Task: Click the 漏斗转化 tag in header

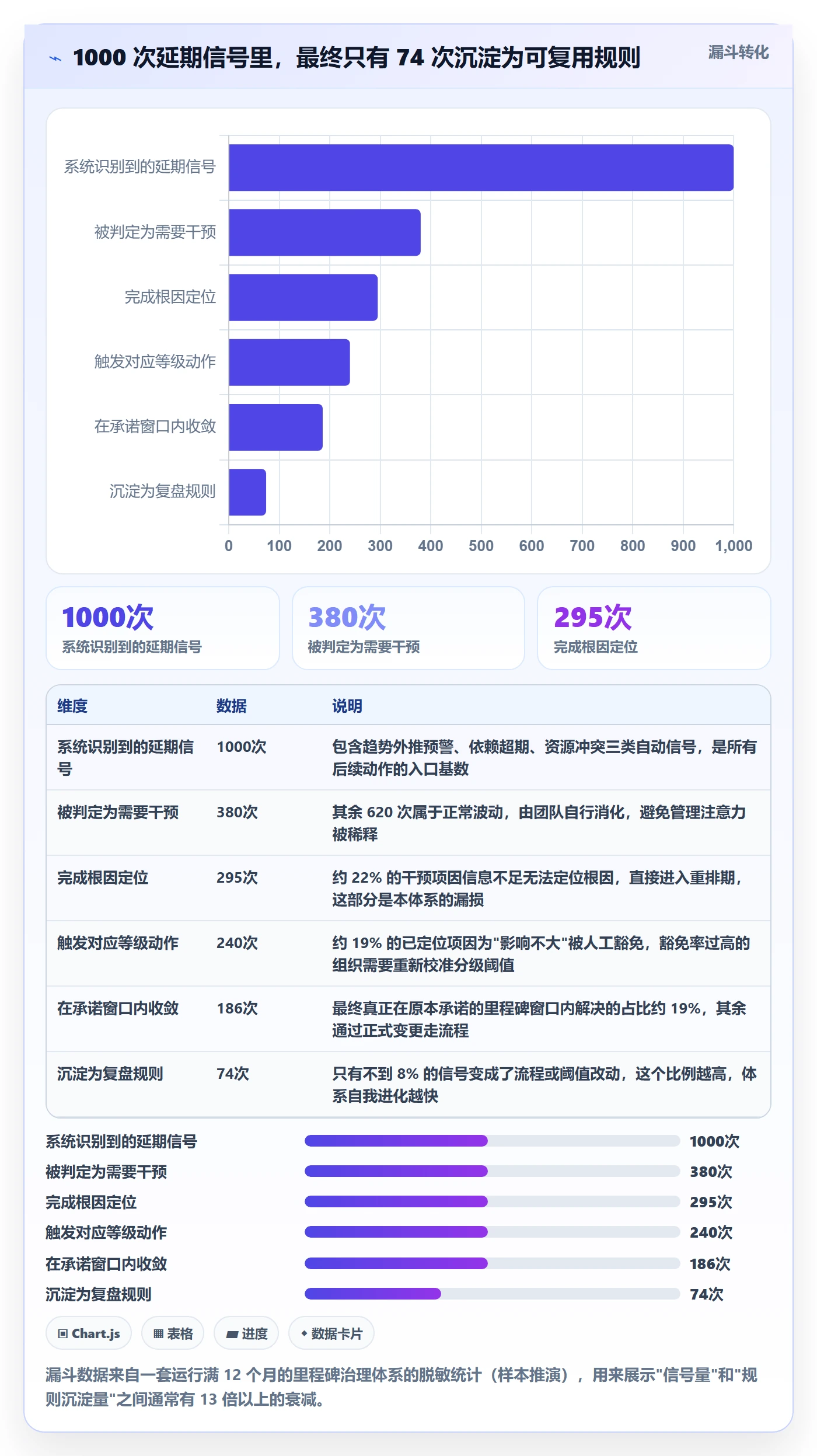Action: coord(738,53)
